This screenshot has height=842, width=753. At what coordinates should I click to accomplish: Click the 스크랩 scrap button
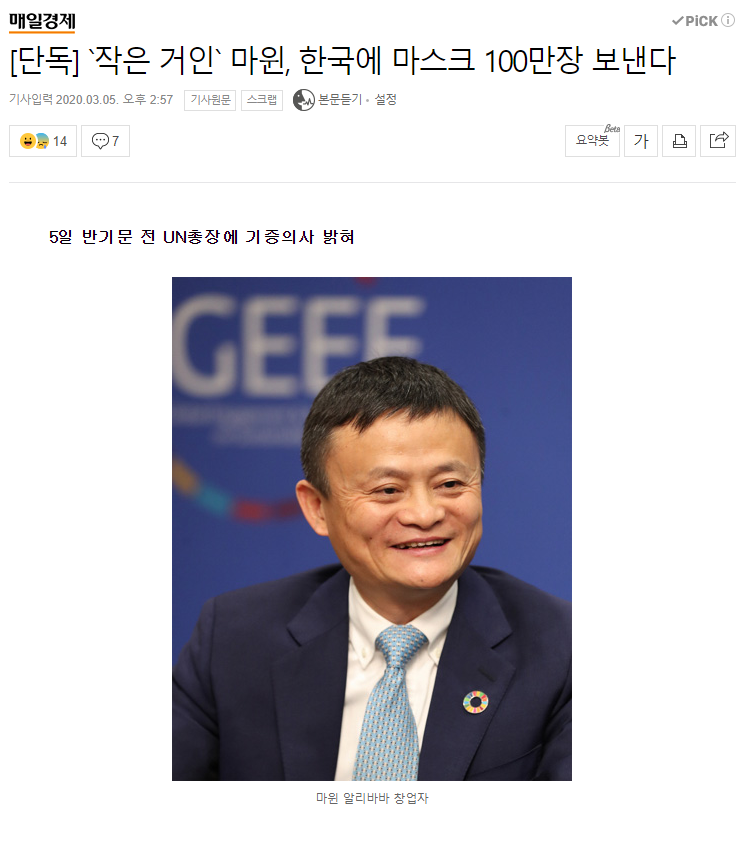click(x=262, y=100)
